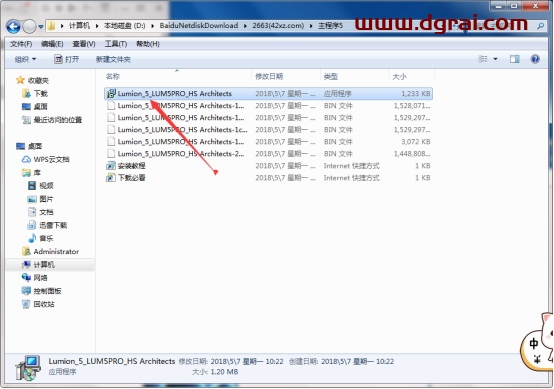Screen dimensions: 554x389
Task: Click the search magnifier icon in address bar
Action: pyautogui.click(x=541, y=26)
